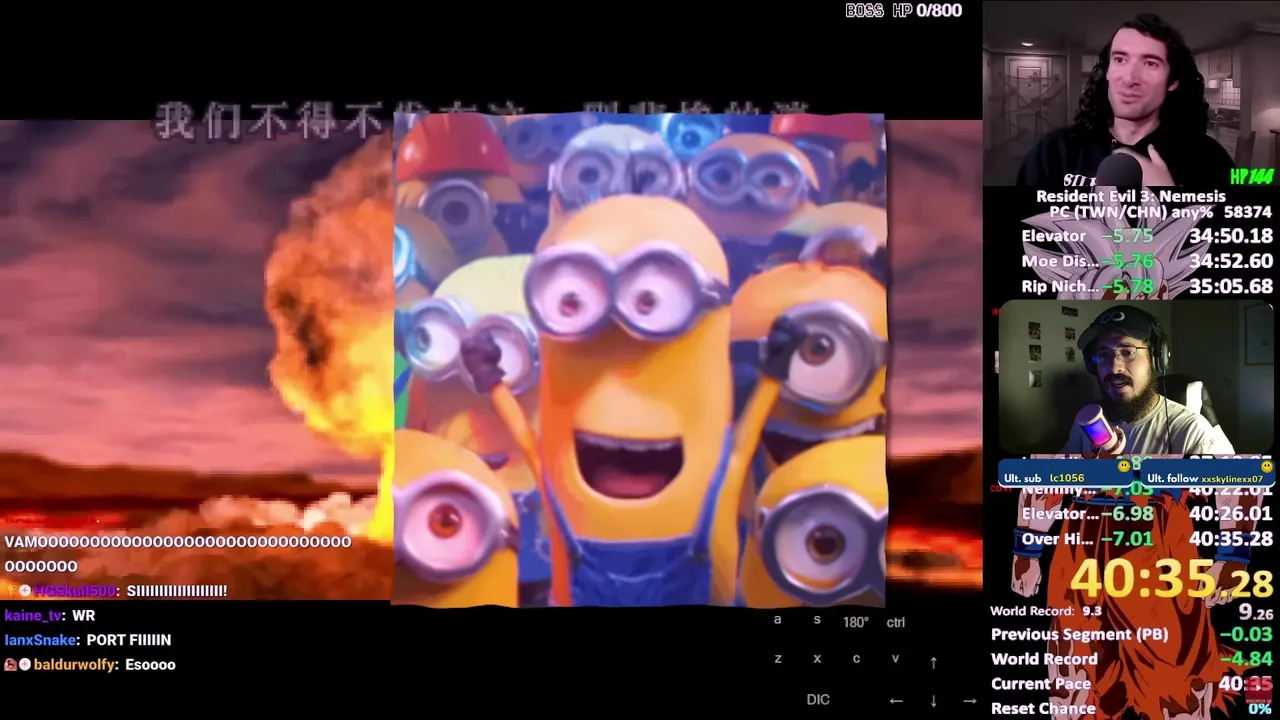Click the -5.75 delta on Elevator split
The width and height of the screenshot is (1280, 720).
(x=1129, y=236)
